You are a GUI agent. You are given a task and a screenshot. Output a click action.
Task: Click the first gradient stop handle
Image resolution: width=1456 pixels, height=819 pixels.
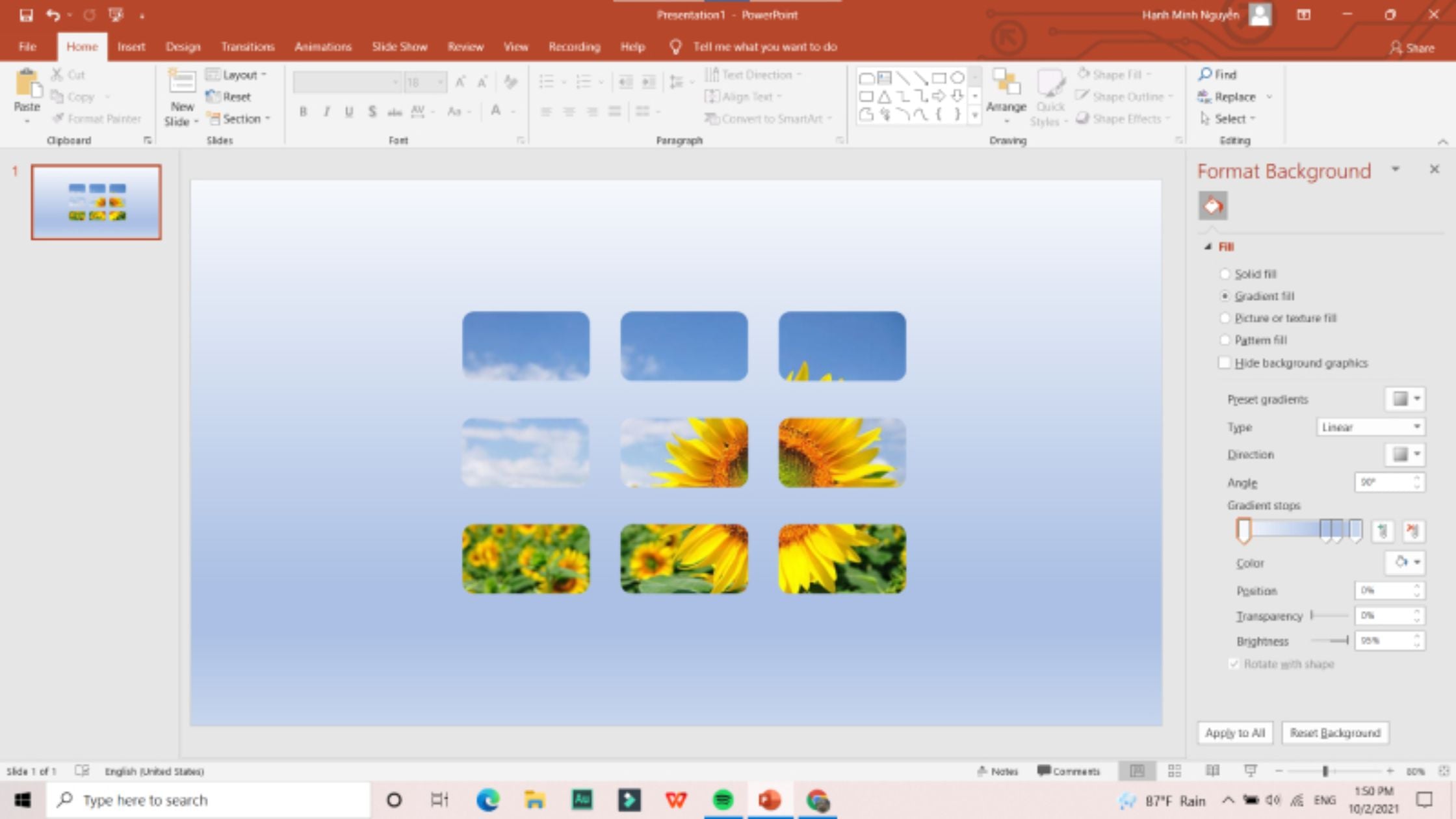pyautogui.click(x=1243, y=530)
